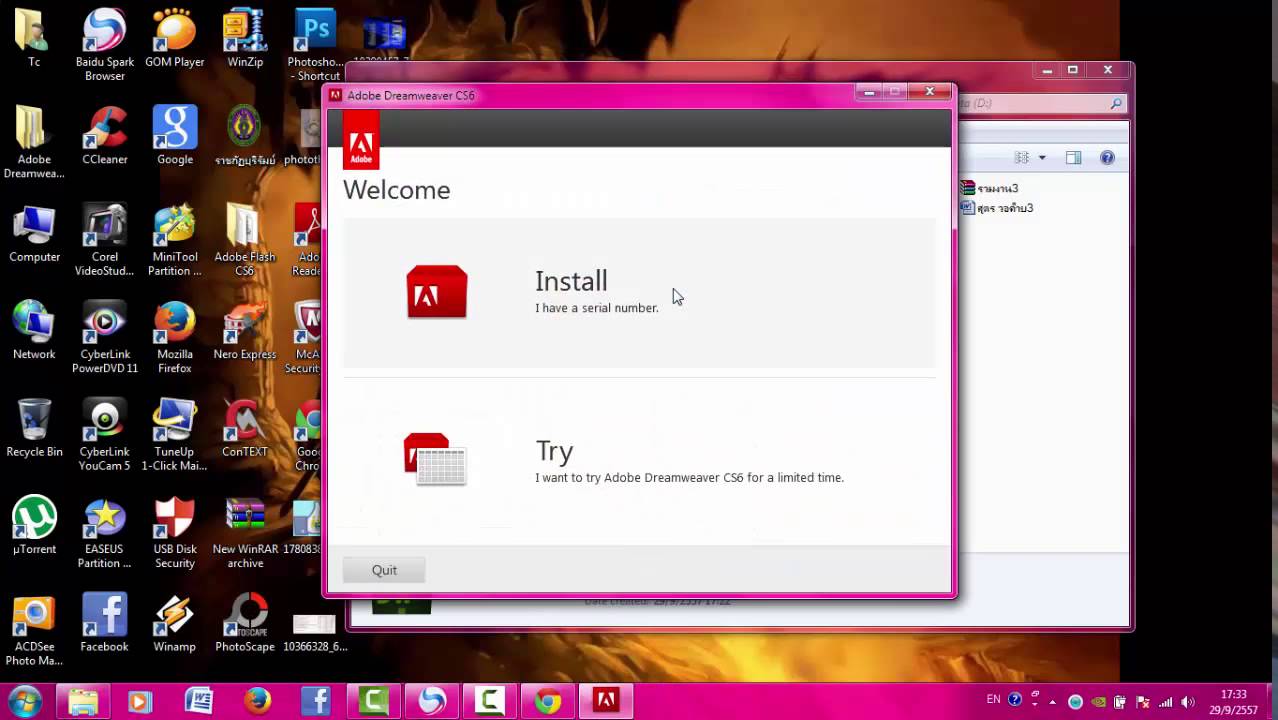Viewport: 1278px width, 720px height.
Task: Select the Network desktop icon
Action: 34,330
